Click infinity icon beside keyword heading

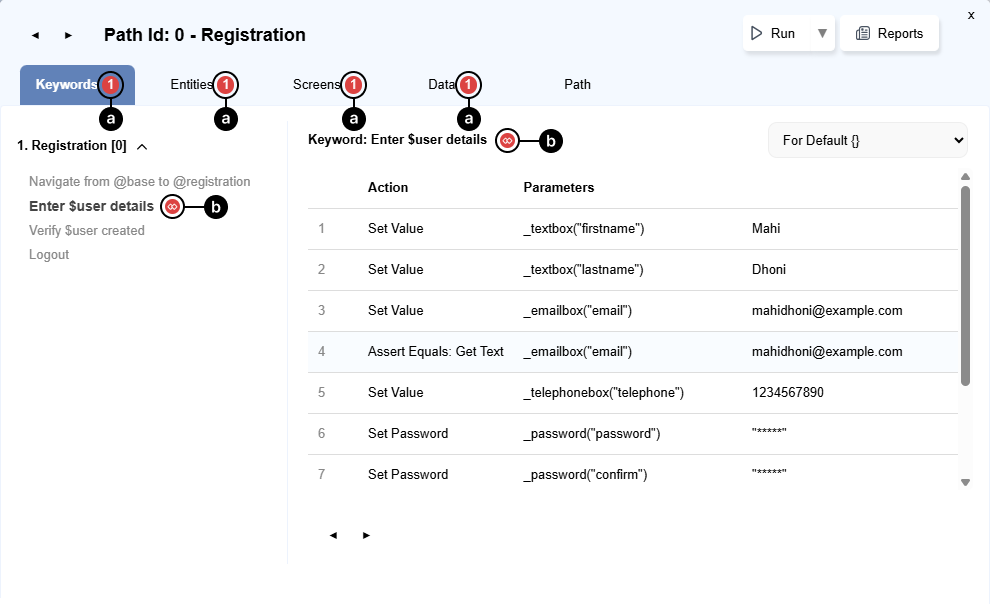(x=507, y=141)
